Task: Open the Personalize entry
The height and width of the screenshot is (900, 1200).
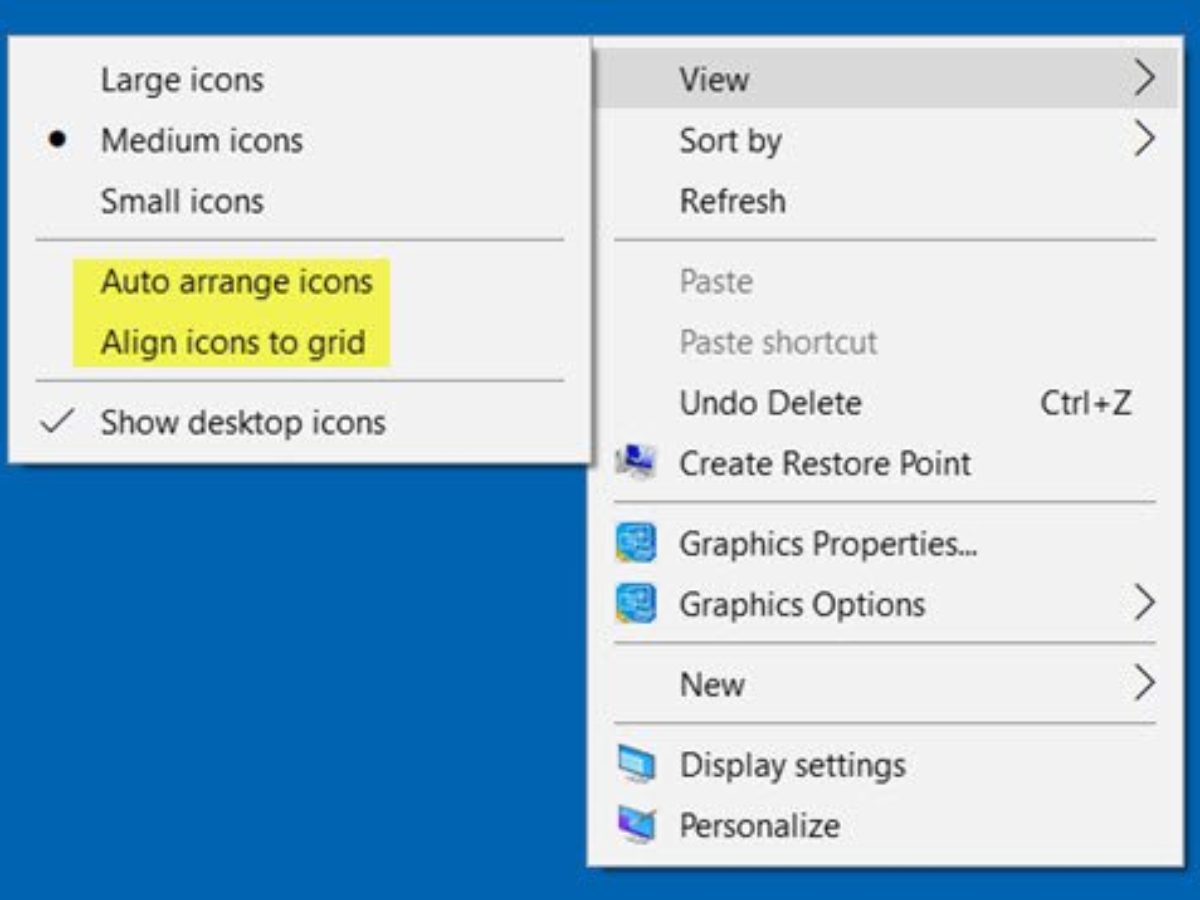Action: click(x=759, y=825)
